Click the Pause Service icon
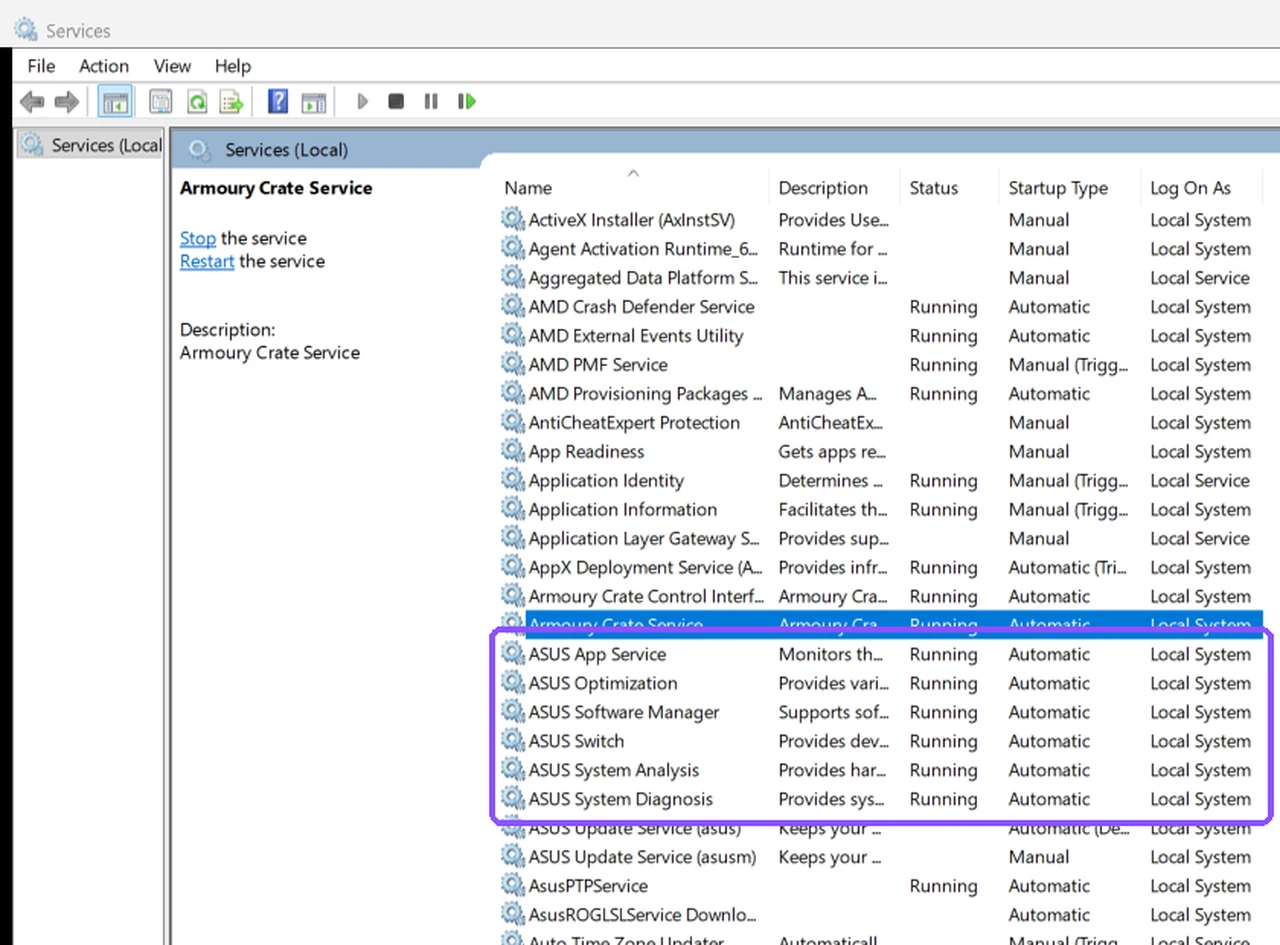Viewport: 1280px width, 945px height. click(x=431, y=101)
